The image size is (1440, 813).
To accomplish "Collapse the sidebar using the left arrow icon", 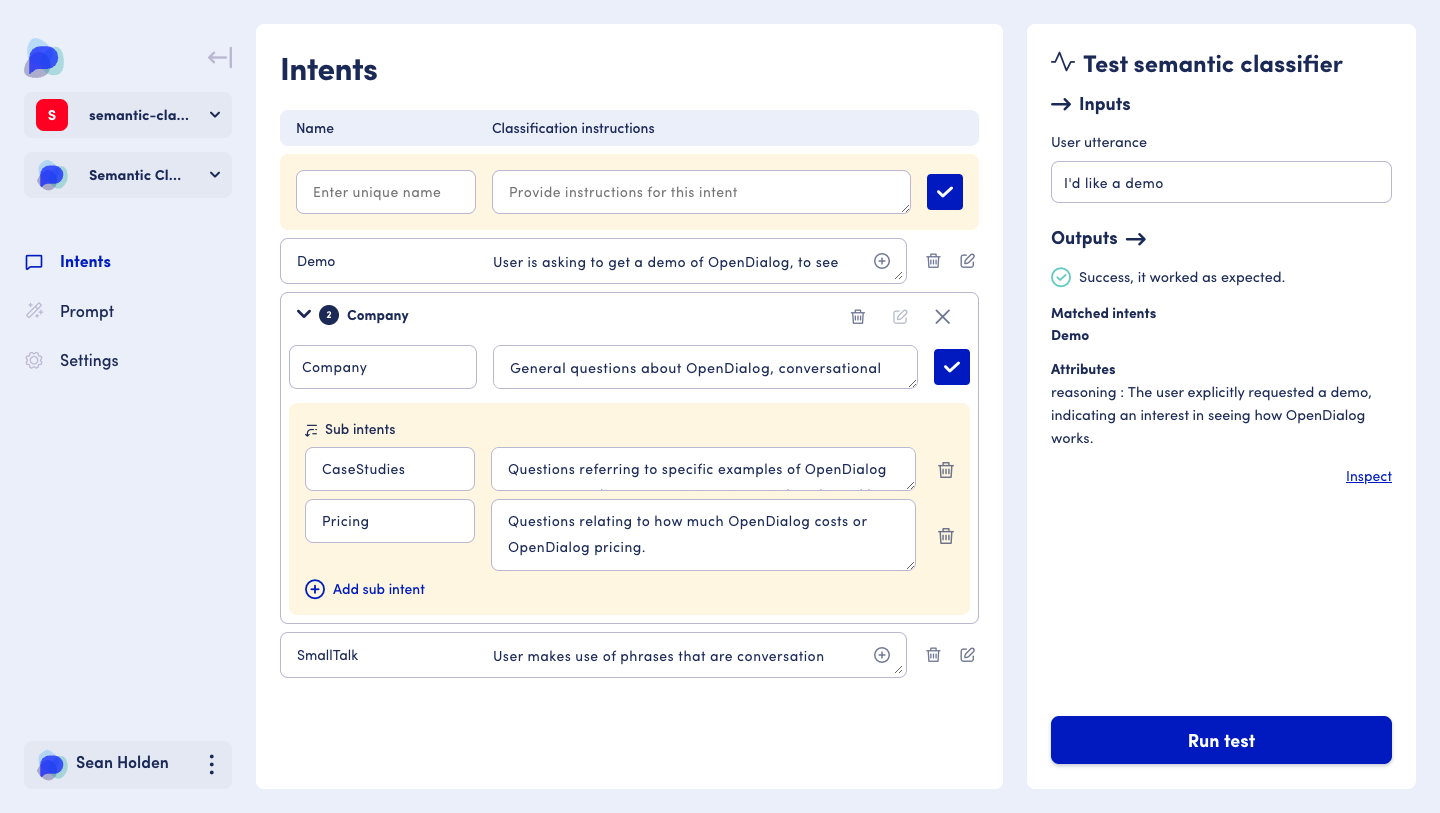I will pos(218,57).
